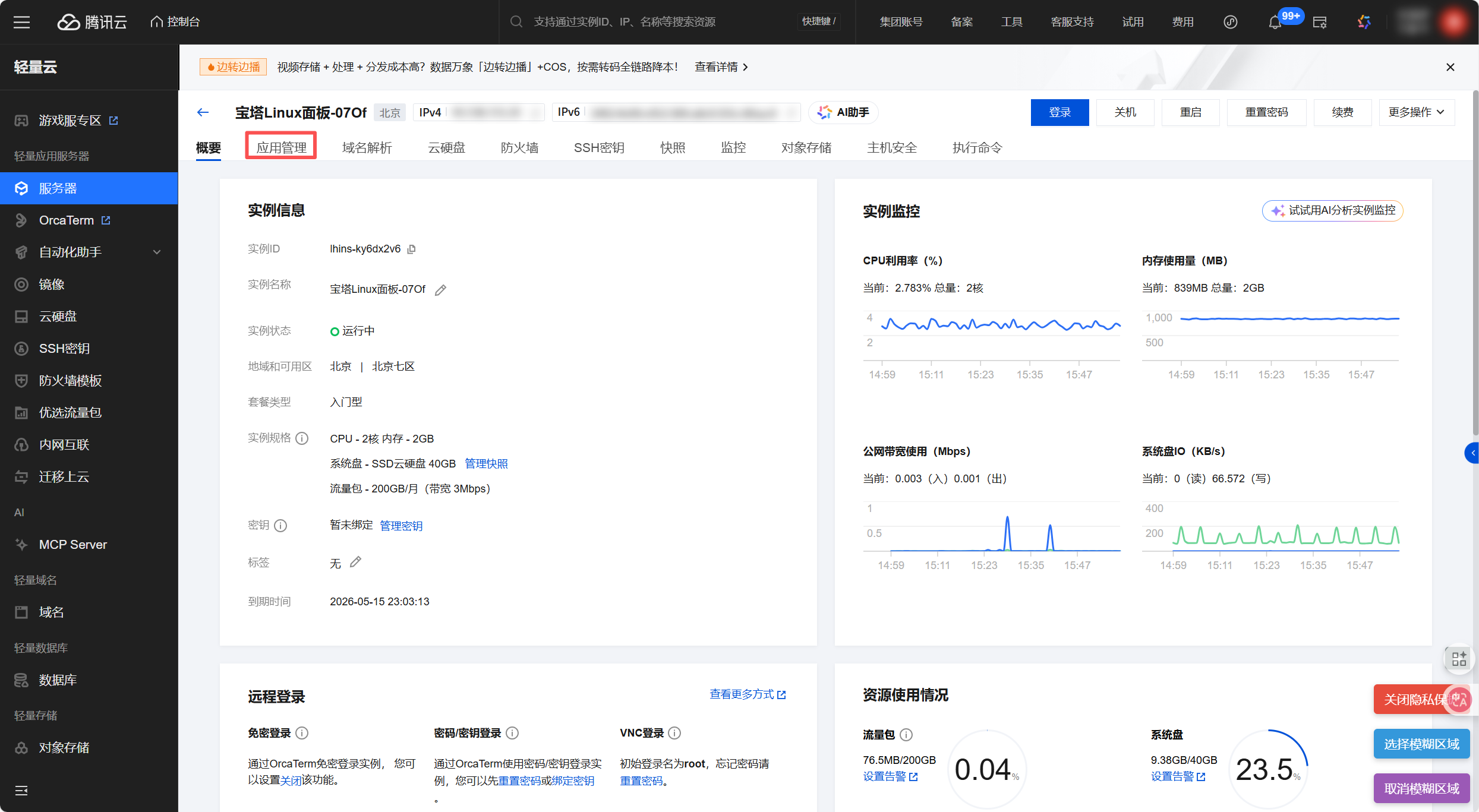1479x812 pixels.
Task: Open the 更多操作 dropdown
Action: [x=1416, y=112]
